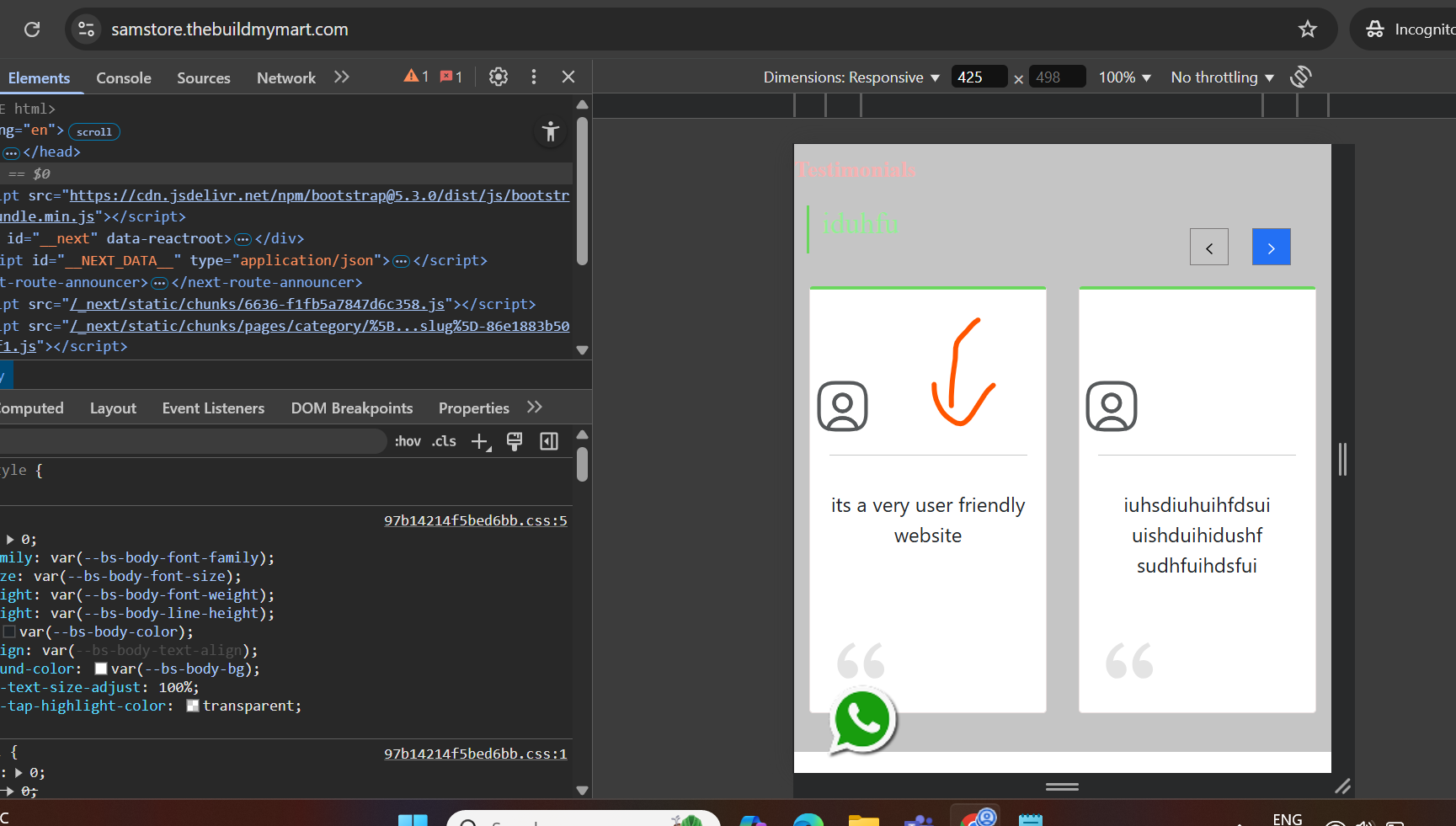
Task: Open the Network tab
Action: pos(286,77)
